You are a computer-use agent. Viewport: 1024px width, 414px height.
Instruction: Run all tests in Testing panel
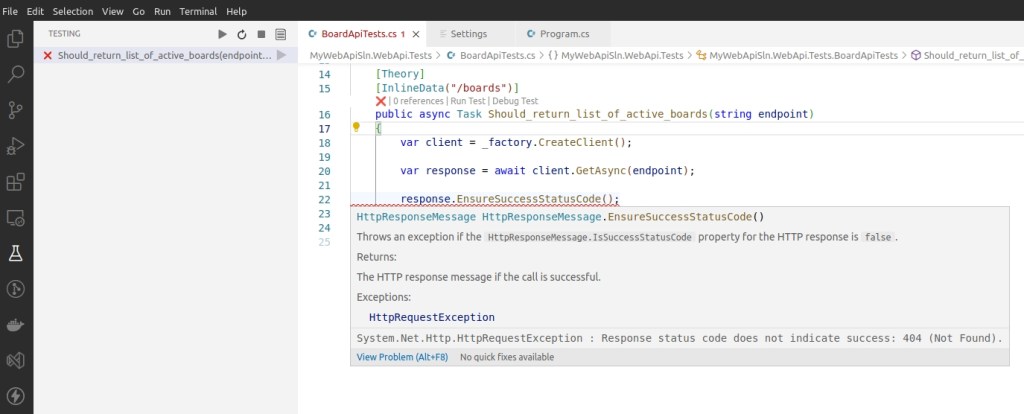click(223, 34)
